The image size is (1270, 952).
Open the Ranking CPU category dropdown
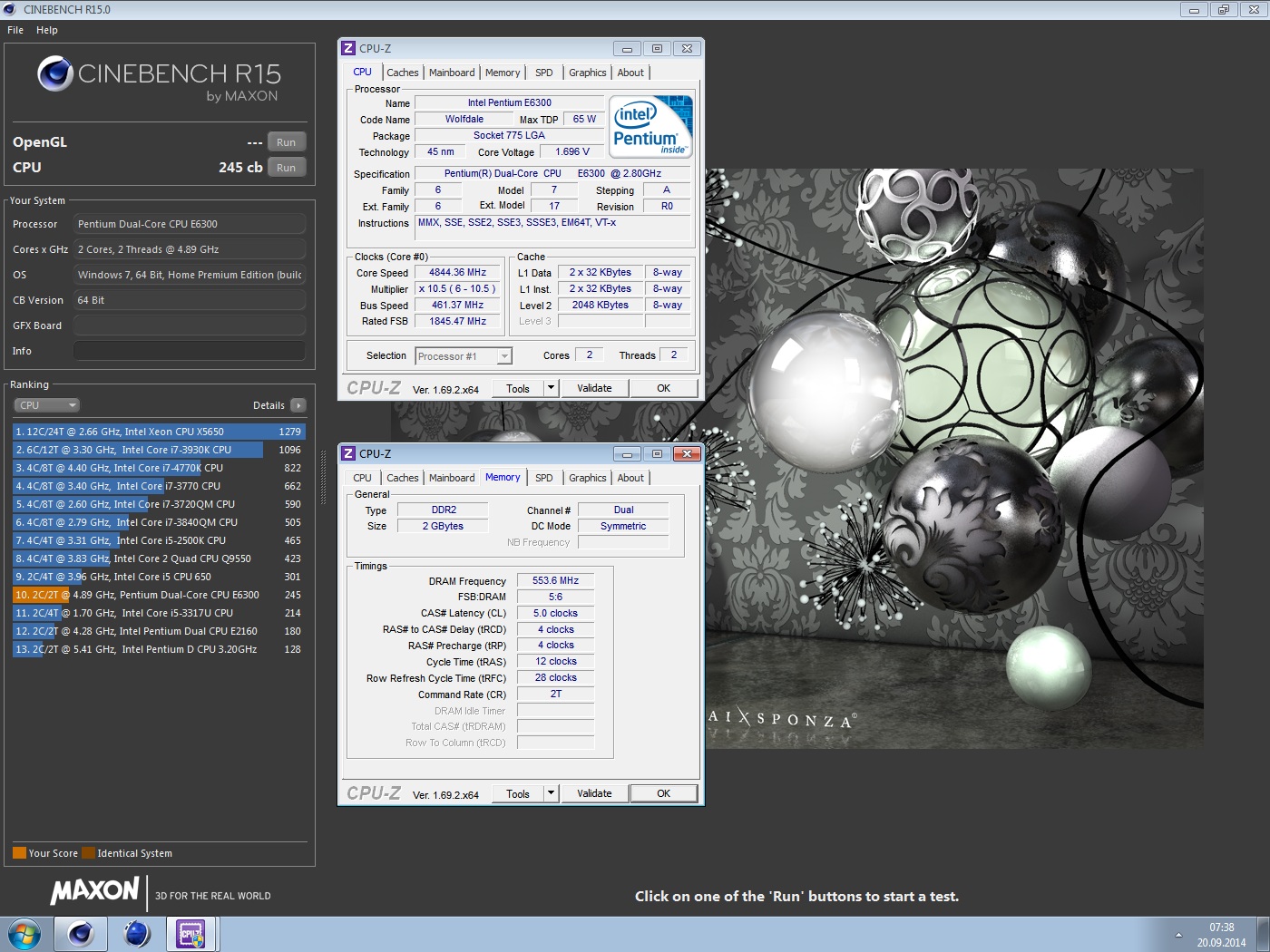click(47, 405)
